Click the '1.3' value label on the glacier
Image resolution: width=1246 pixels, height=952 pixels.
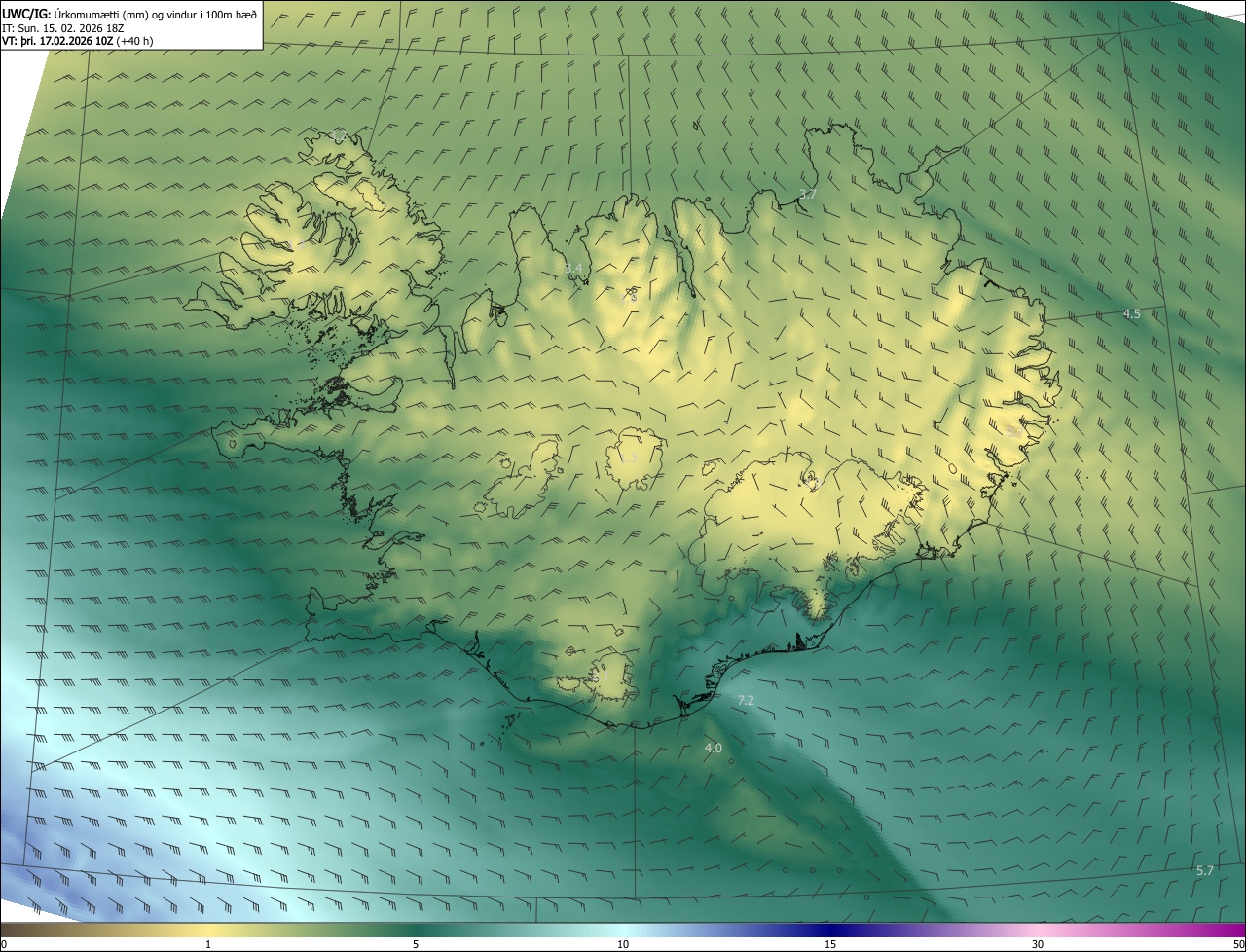click(629, 458)
